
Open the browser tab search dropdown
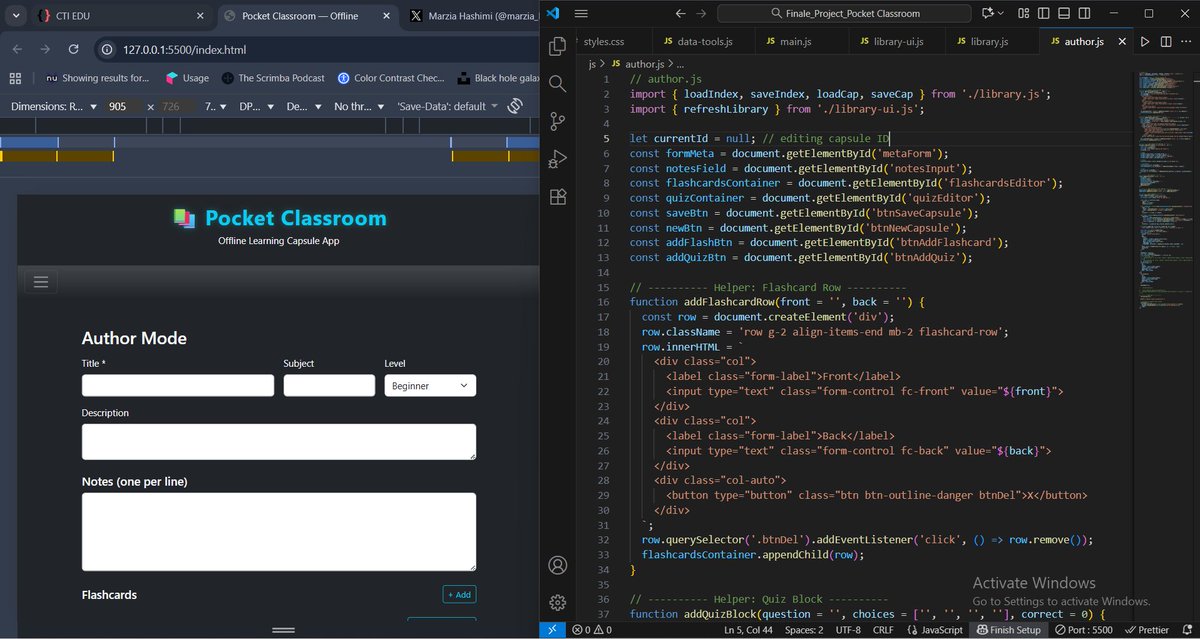14,16
